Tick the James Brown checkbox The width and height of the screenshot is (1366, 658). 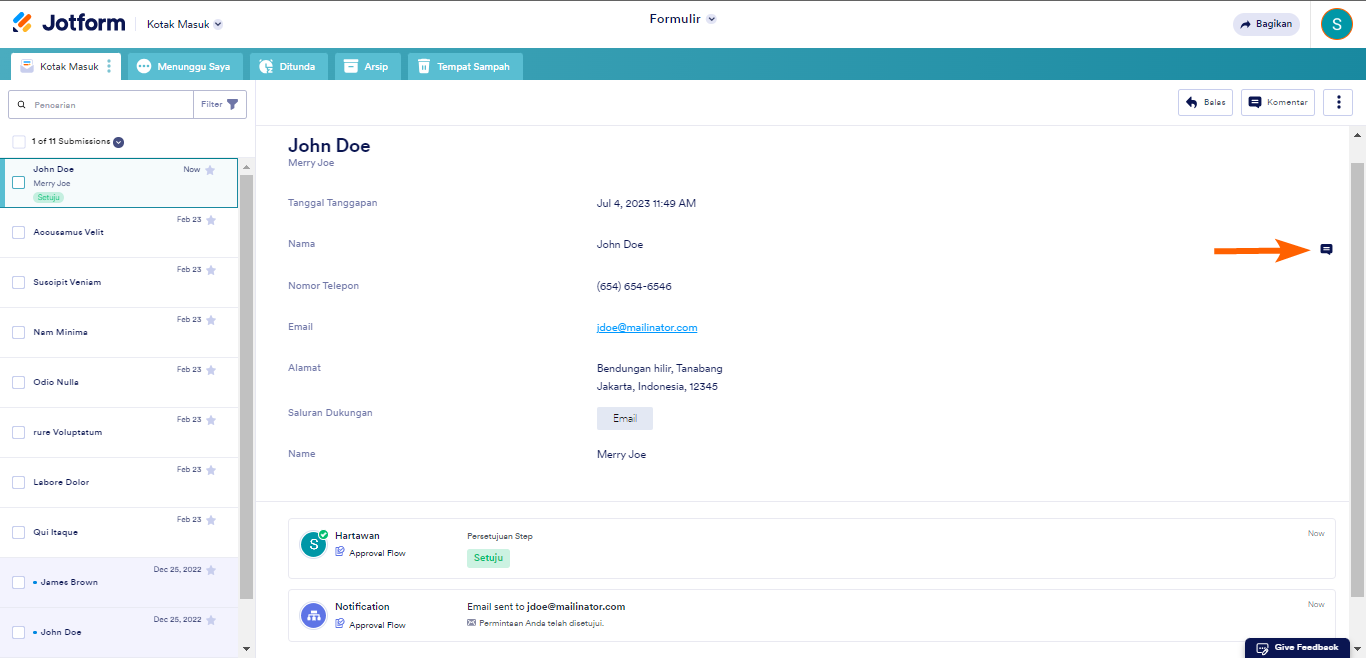18,582
